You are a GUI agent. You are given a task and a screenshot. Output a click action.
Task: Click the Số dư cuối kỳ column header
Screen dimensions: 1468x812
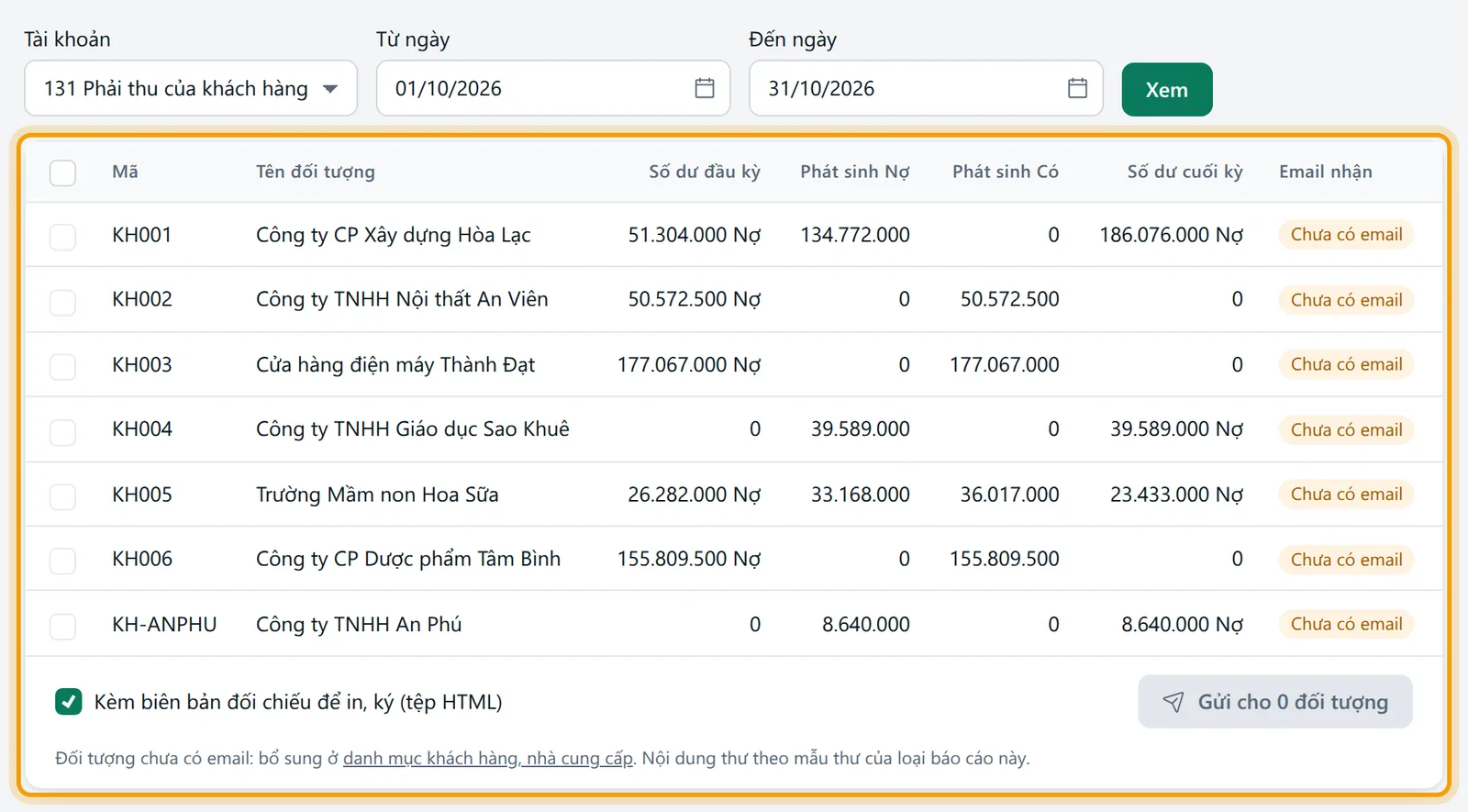point(1185,172)
